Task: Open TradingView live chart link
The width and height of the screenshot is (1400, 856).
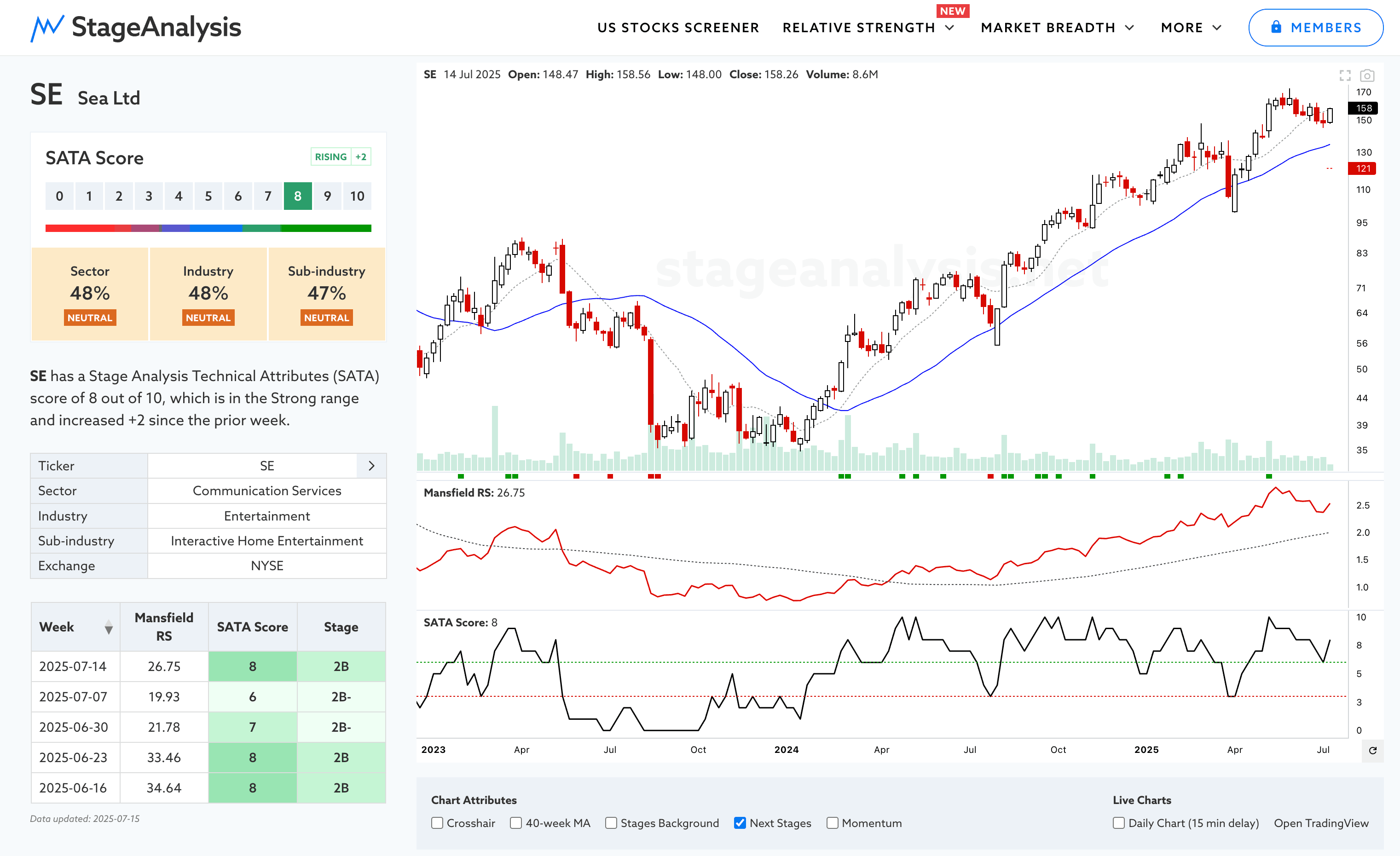Action: pos(1321,823)
